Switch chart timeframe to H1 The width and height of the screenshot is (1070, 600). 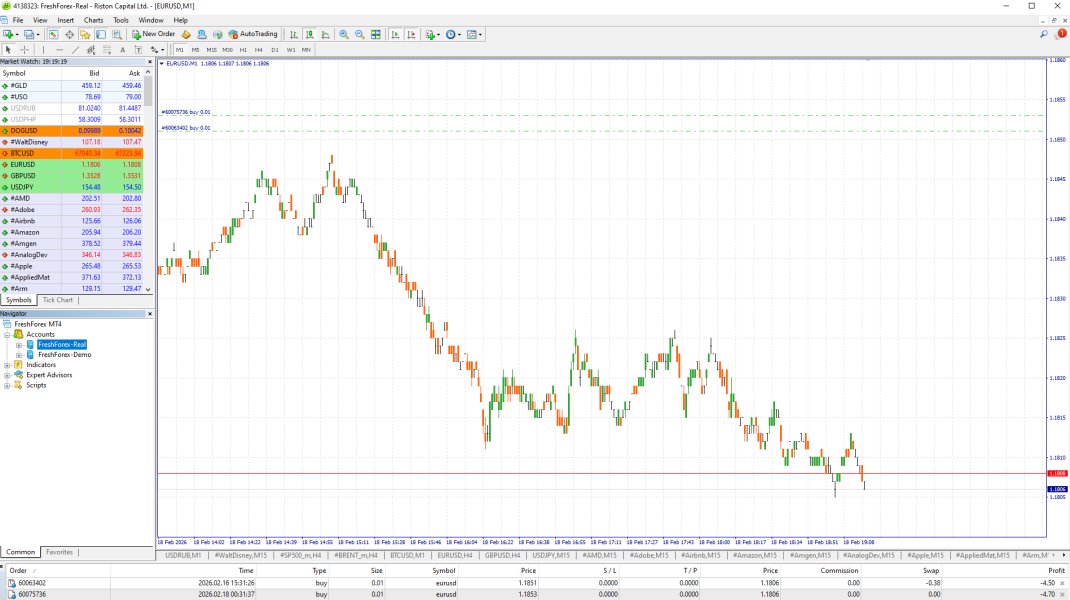(243, 49)
